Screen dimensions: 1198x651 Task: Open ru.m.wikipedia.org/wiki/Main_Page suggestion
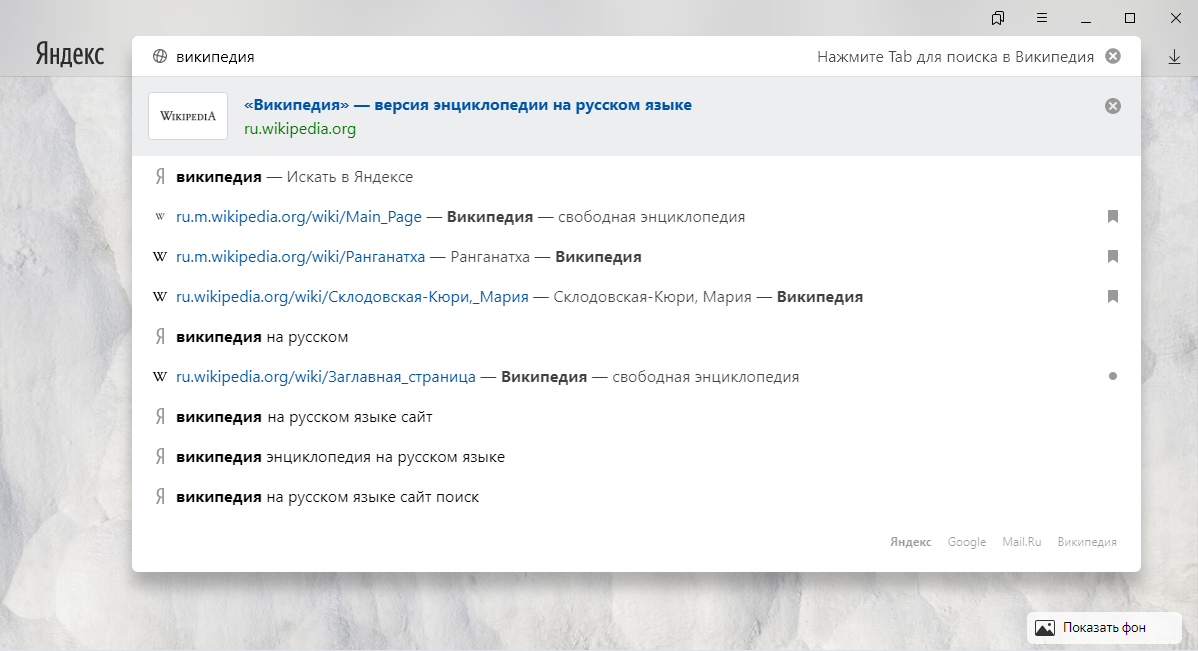click(x=636, y=217)
